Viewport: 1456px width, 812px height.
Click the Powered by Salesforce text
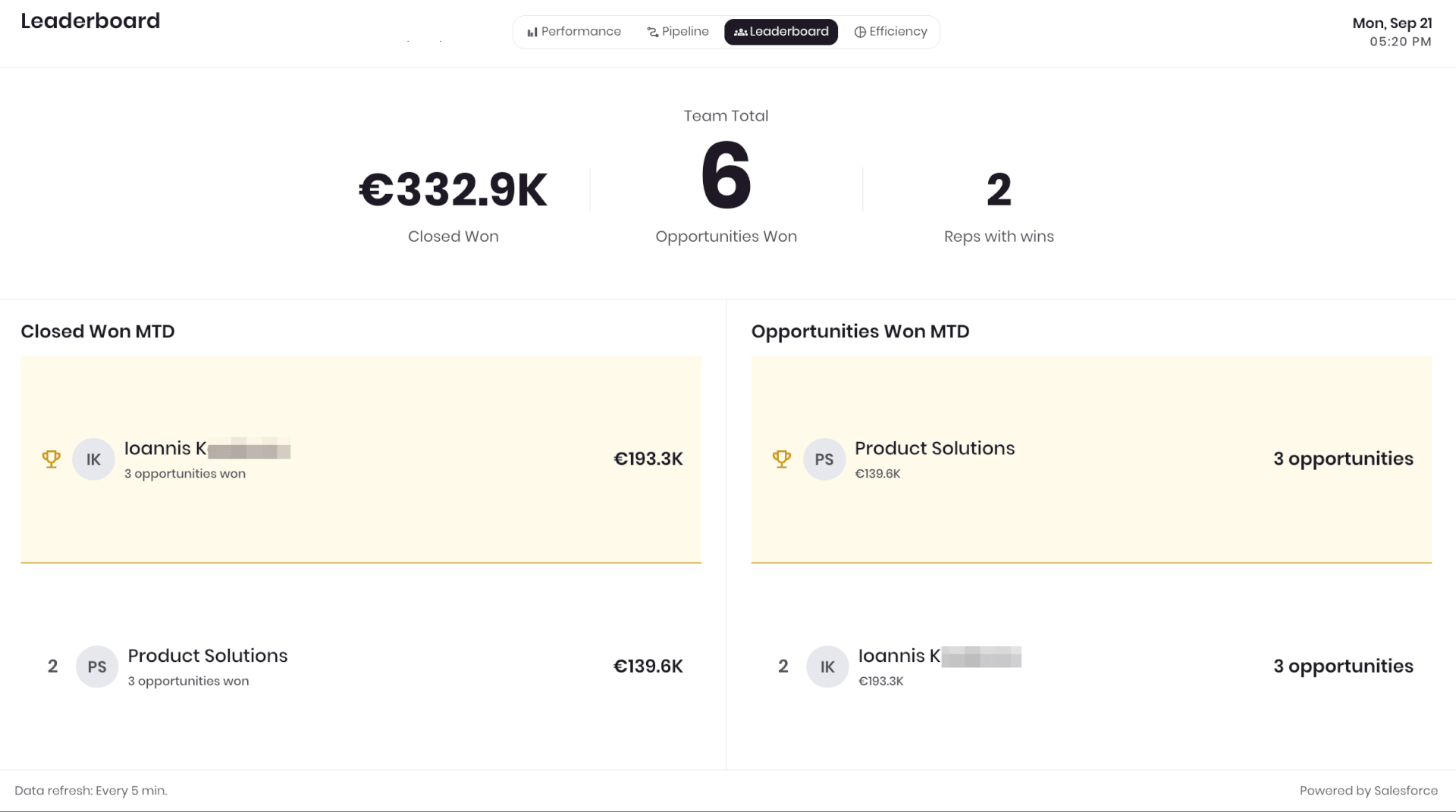click(1368, 790)
